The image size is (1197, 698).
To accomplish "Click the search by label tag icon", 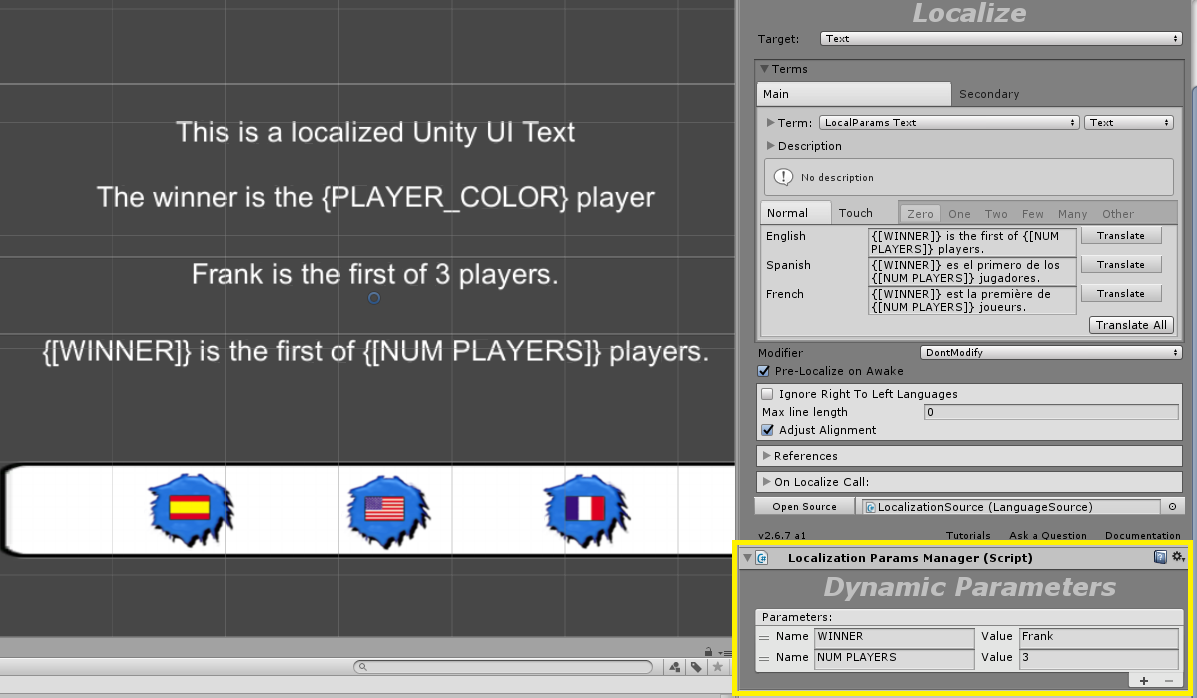I will 696,667.
